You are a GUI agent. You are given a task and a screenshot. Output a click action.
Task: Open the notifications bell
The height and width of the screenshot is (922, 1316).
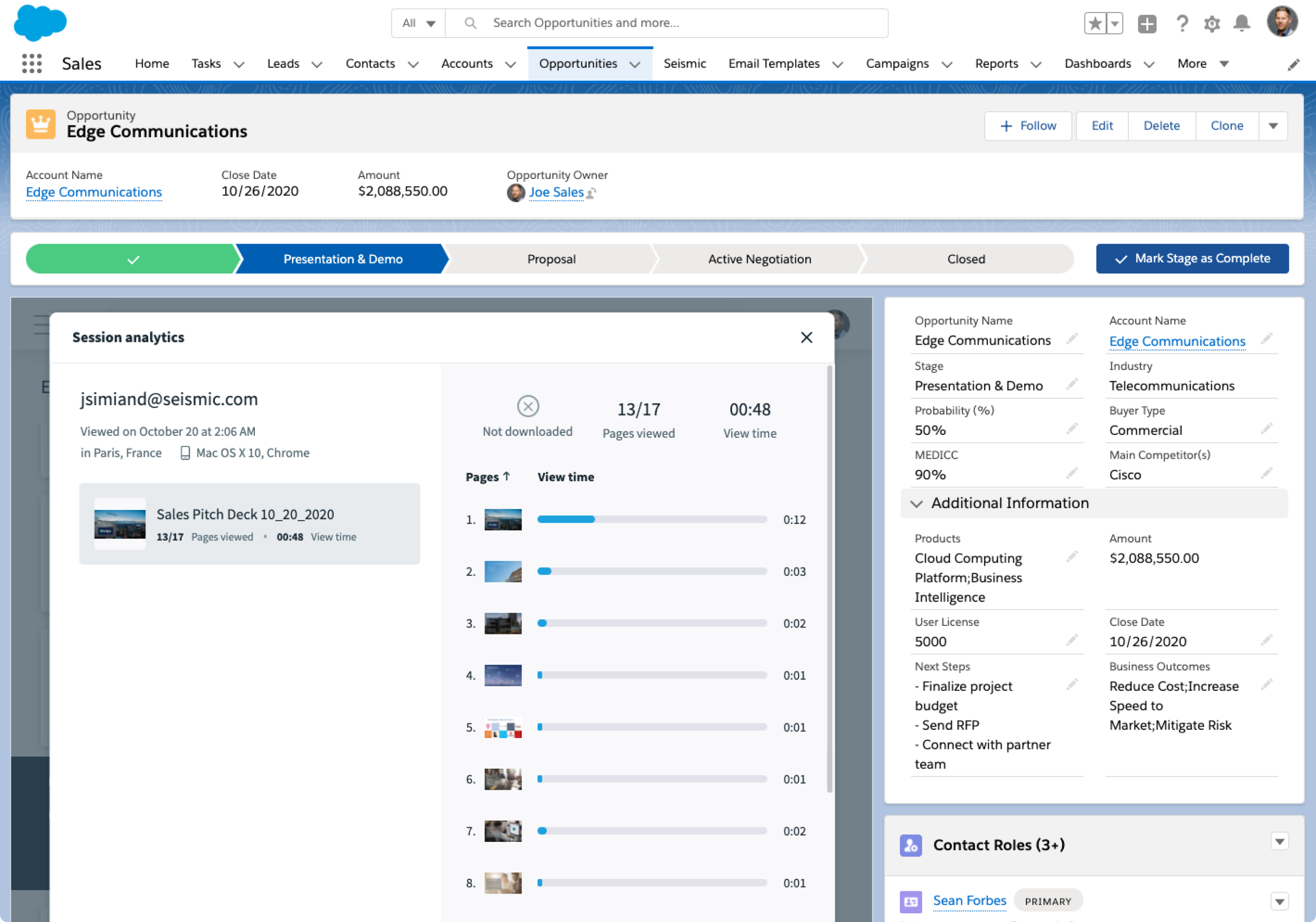1241,23
